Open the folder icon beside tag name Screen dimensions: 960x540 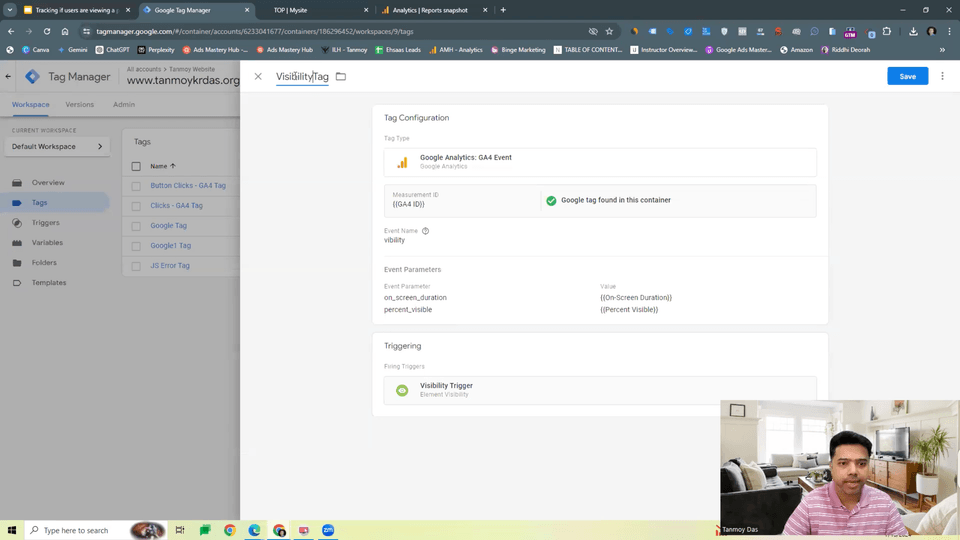tap(341, 77)
